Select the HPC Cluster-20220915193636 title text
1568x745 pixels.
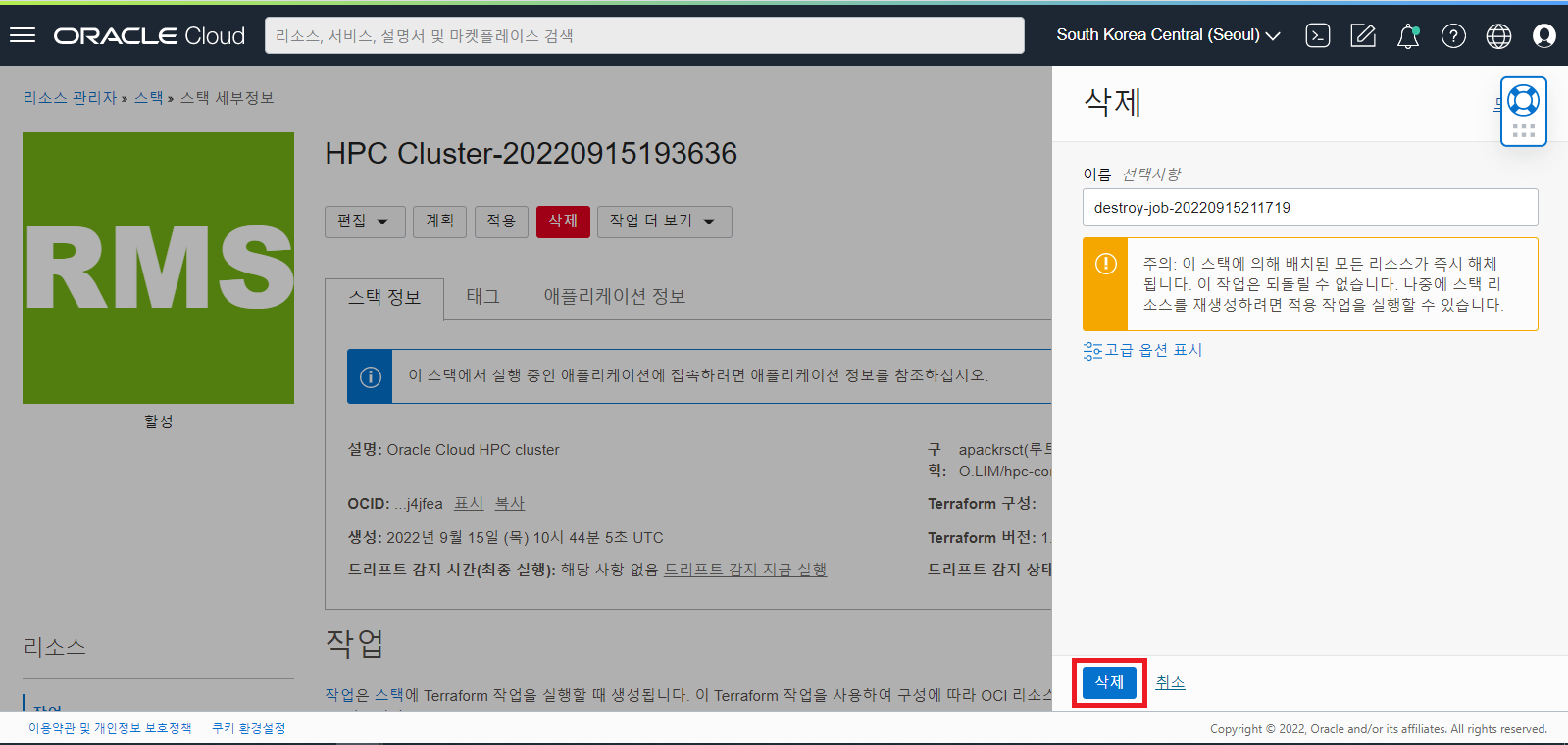coord(531,153)
